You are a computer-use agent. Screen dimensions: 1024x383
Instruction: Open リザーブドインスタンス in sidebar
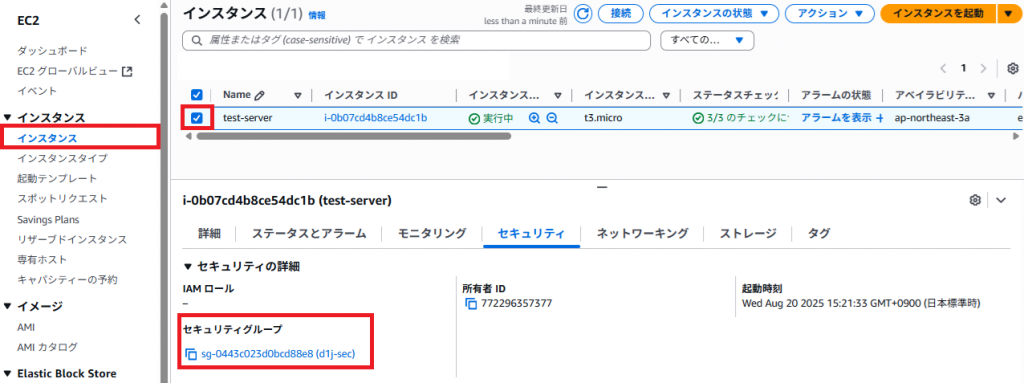click(x=72, y=240)
